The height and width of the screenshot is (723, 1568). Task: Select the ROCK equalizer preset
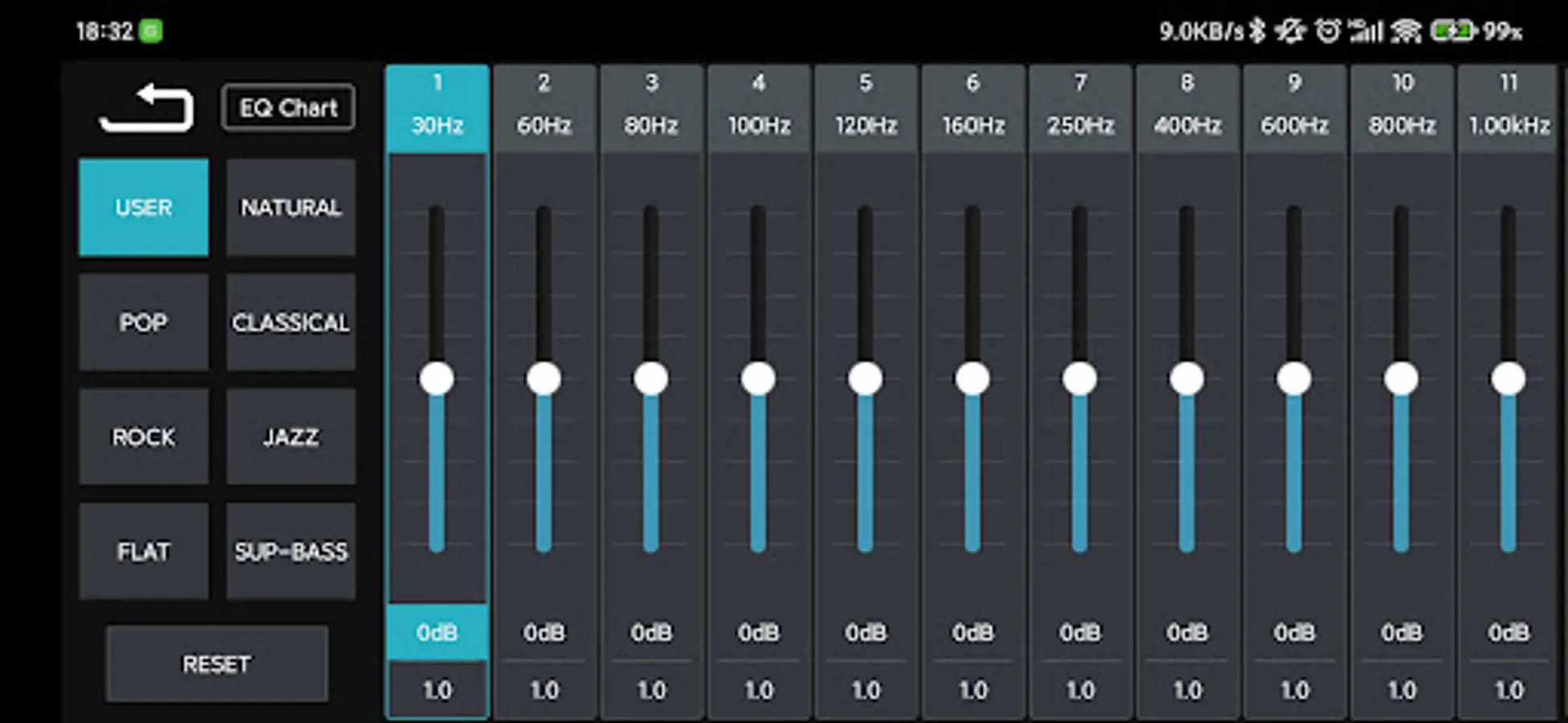tap(143, 437)
